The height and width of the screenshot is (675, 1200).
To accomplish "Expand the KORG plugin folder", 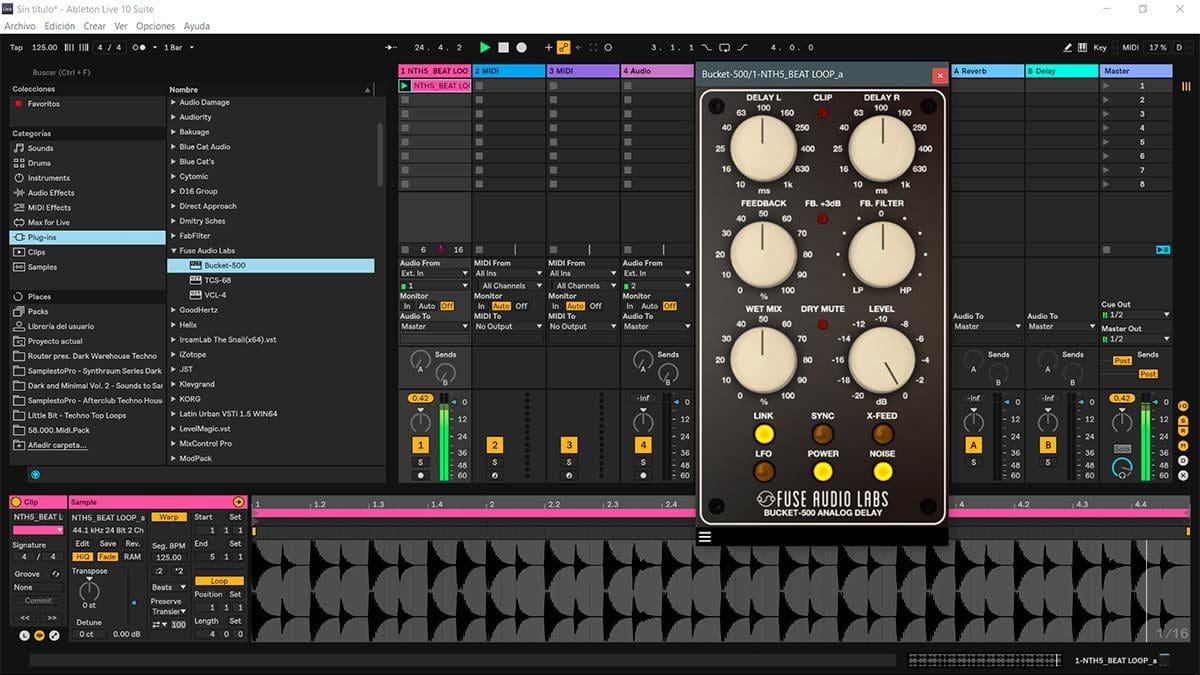I will (174, 399).
